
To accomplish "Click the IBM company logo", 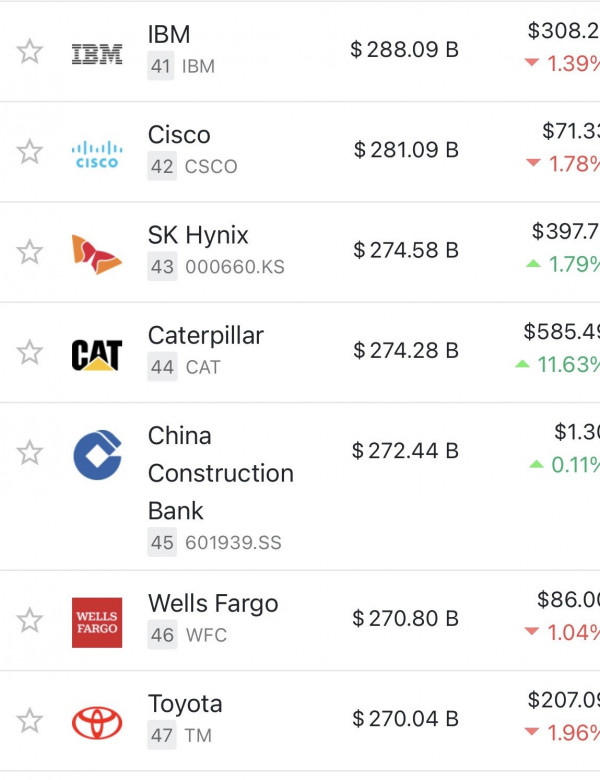I will [x=97, y=52].
